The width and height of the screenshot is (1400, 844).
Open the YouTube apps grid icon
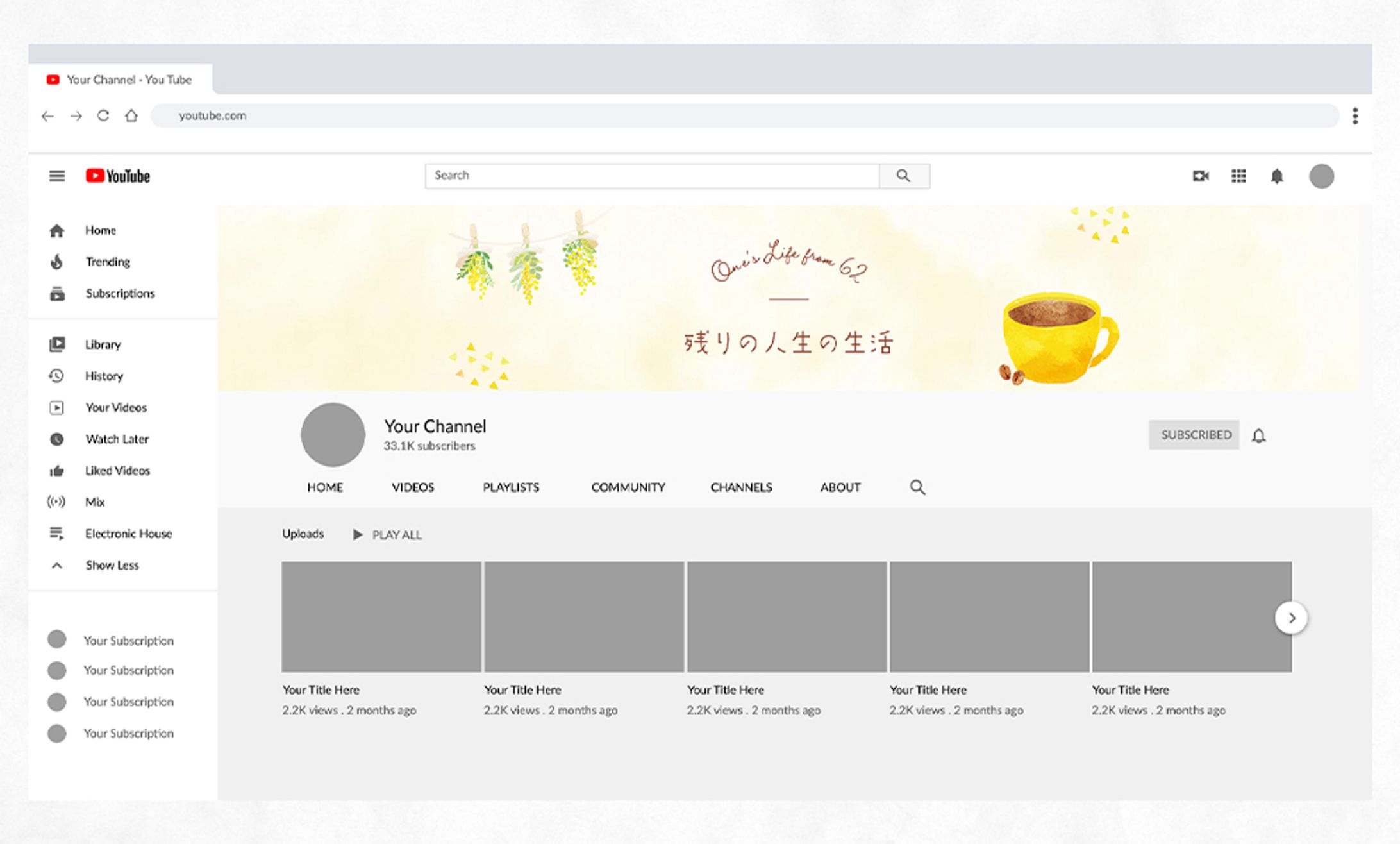1239,176
